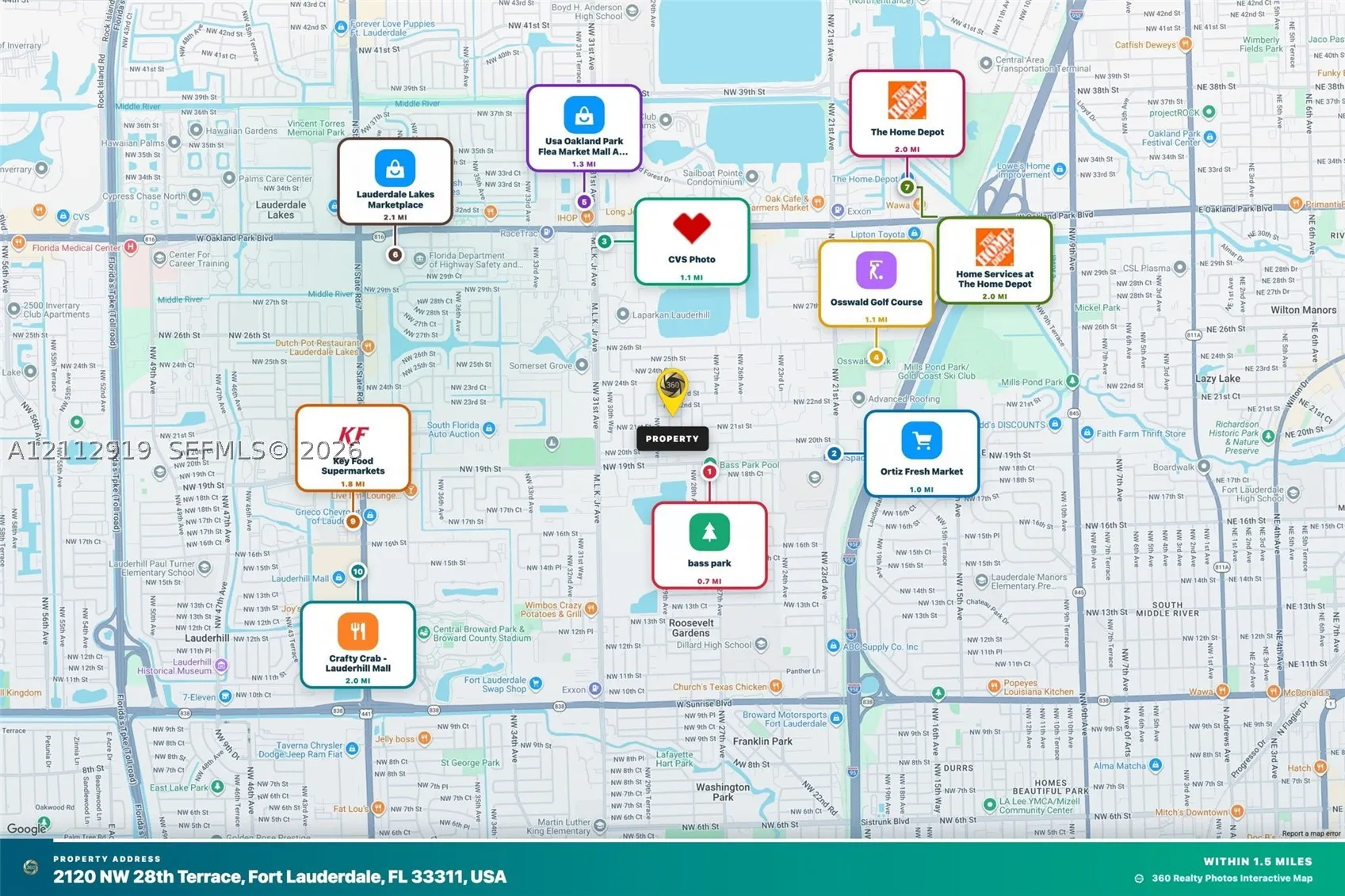Screen dimensions: 1345x896
Task: Click Lauderdale Lakes Marketplace shopping bag icon
Action: point(395,169)
